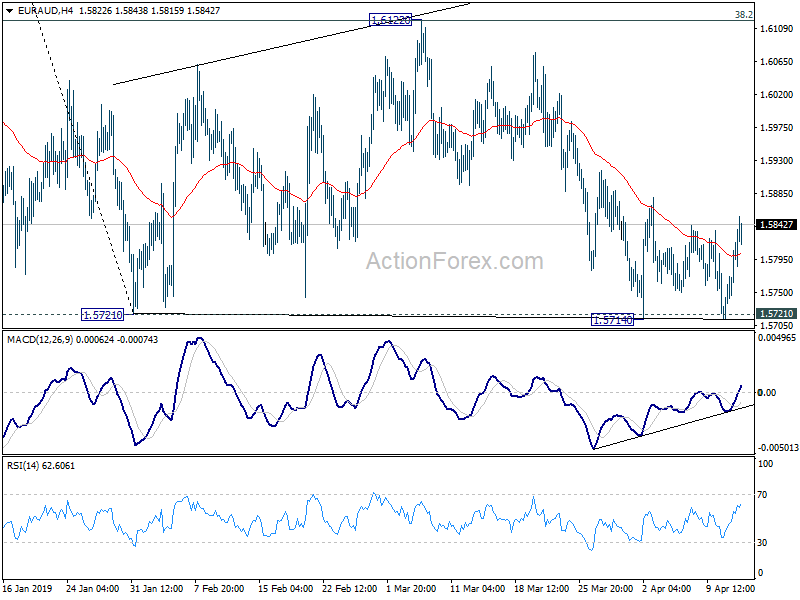Click the 7 Feb 20:00 date label
Screen dimensions: 800x600
tap(219, 588)
